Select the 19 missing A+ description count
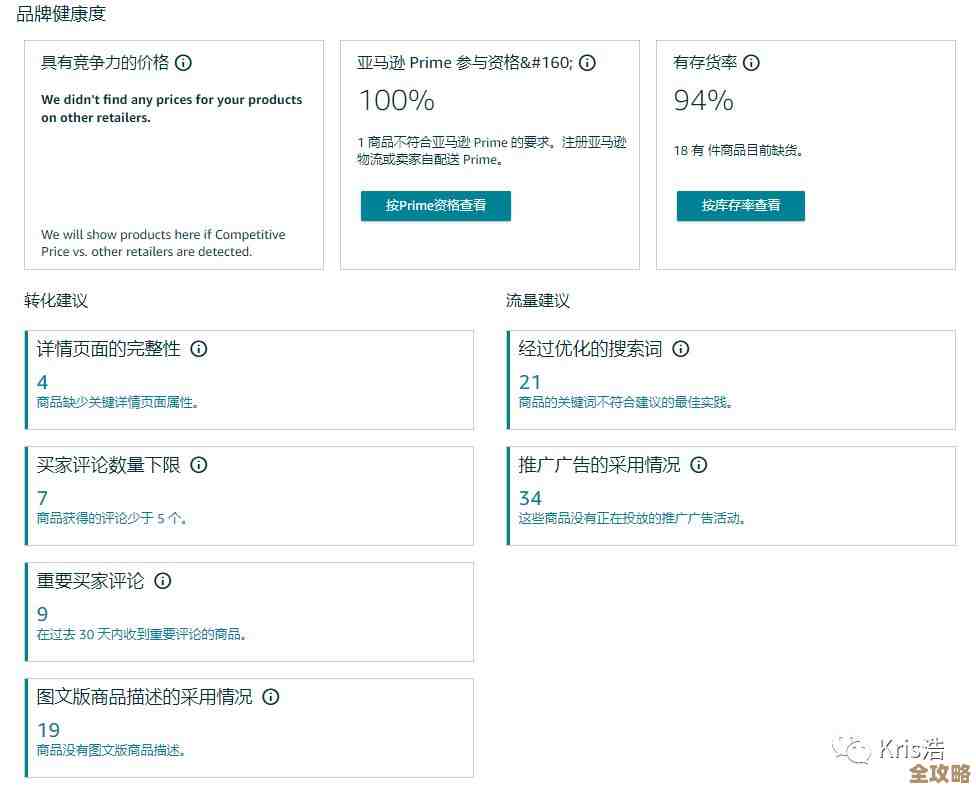Viewport: 976px width, 792px height. (x=47, y=730)
